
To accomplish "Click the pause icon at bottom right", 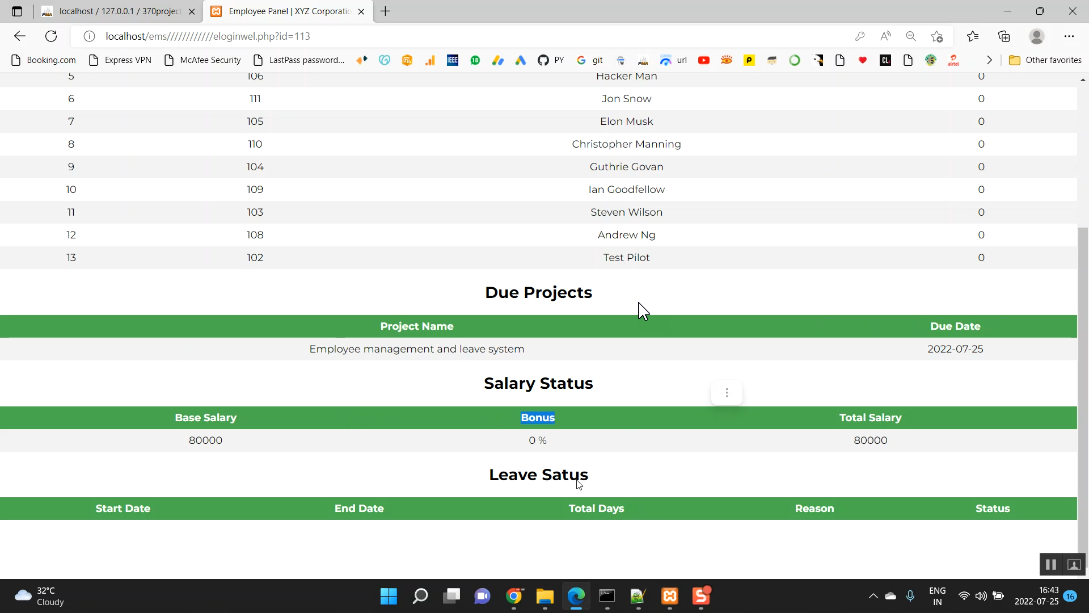I will (x=1051, y=565).
